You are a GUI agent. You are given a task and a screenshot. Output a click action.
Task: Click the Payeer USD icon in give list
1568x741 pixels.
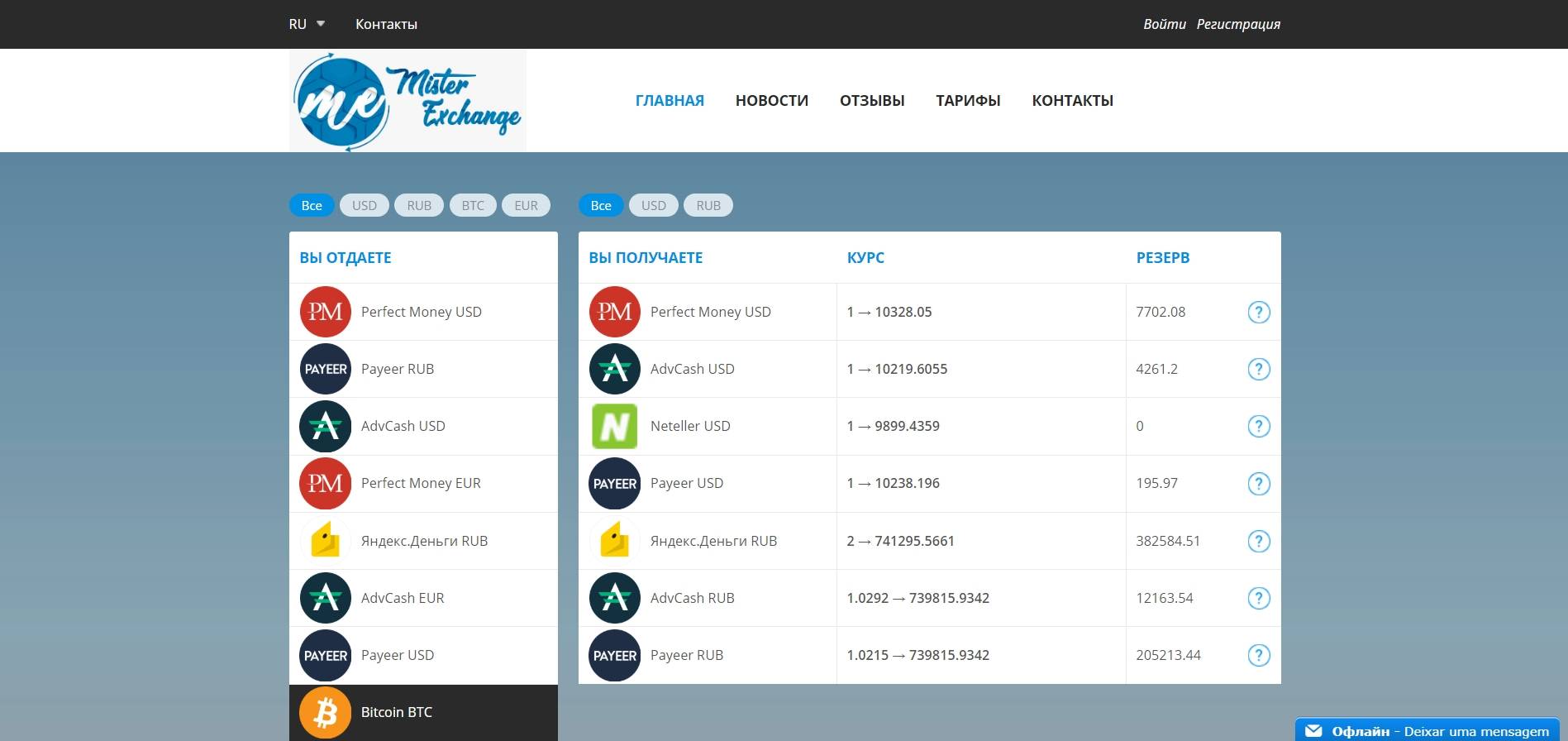(x=325, y=655)
